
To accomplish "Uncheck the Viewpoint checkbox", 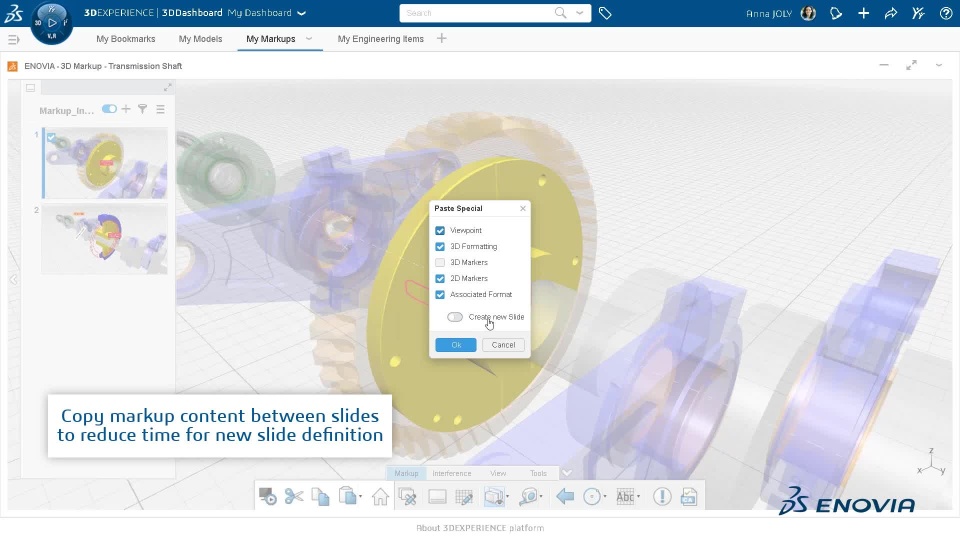I will (x=440, y=231).
